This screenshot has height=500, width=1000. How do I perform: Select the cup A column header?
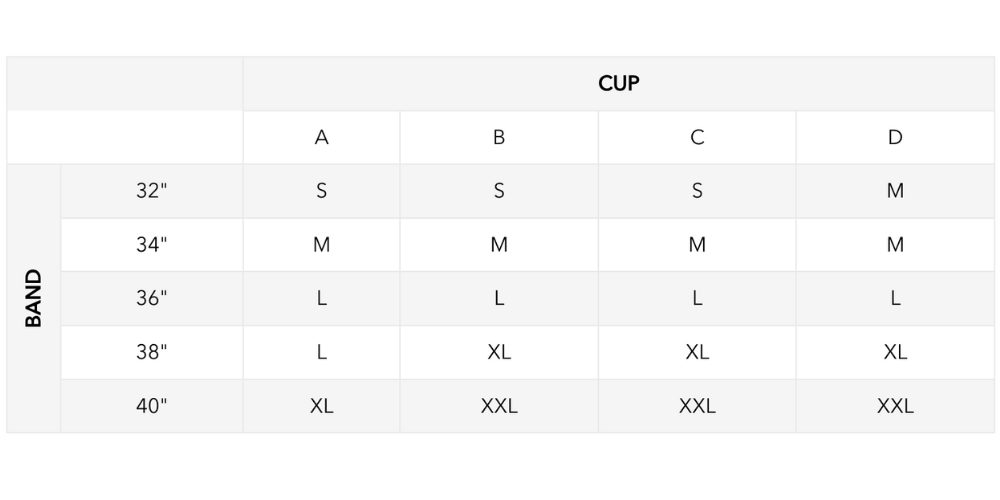[x=321, y=138]
